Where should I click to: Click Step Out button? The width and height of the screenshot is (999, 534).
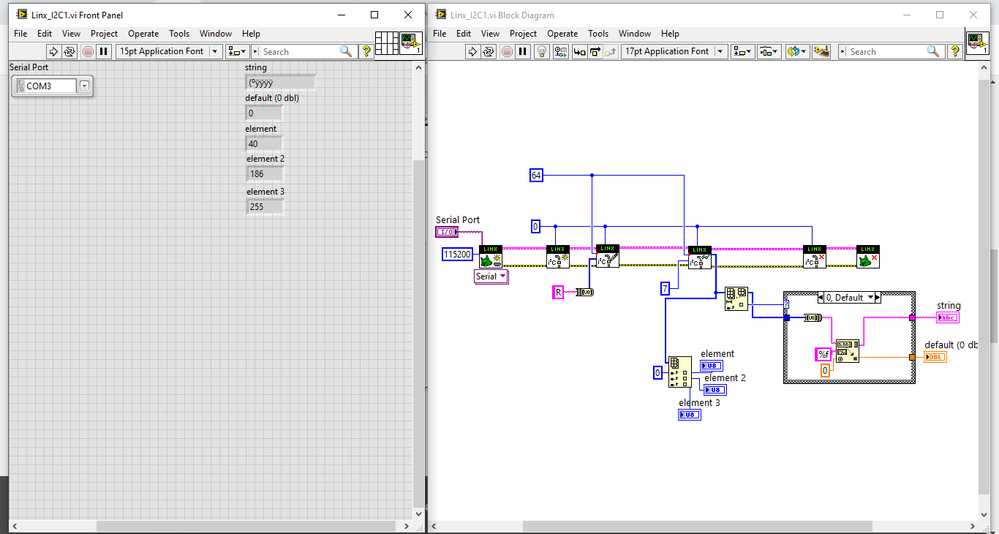pos(610,52)
